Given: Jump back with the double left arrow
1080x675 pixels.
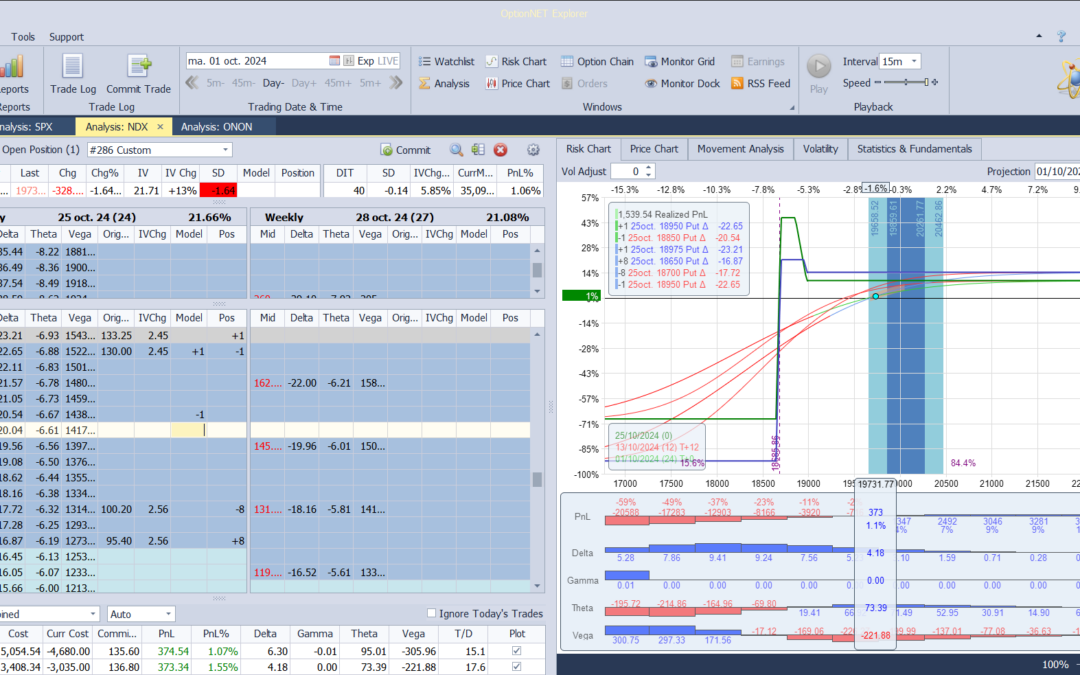Looking at the screenshot, I should click(x=192, y=83).
